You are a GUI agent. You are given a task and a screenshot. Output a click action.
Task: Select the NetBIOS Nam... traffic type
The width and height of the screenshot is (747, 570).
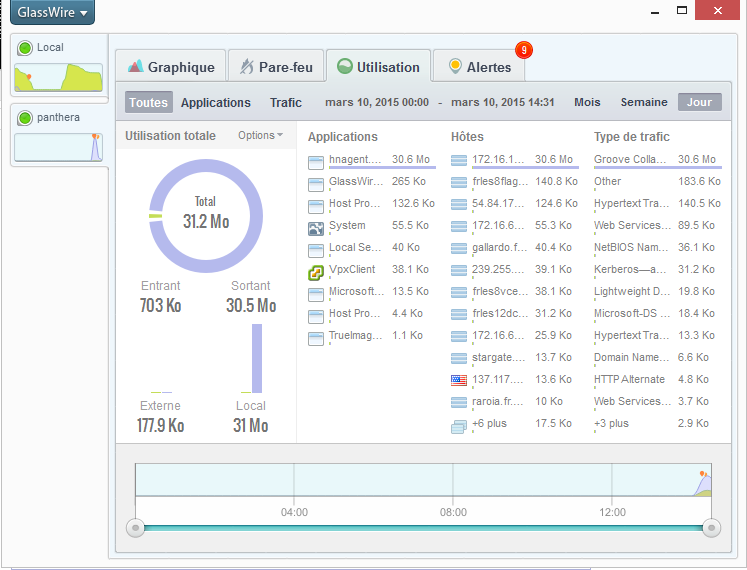631,247
